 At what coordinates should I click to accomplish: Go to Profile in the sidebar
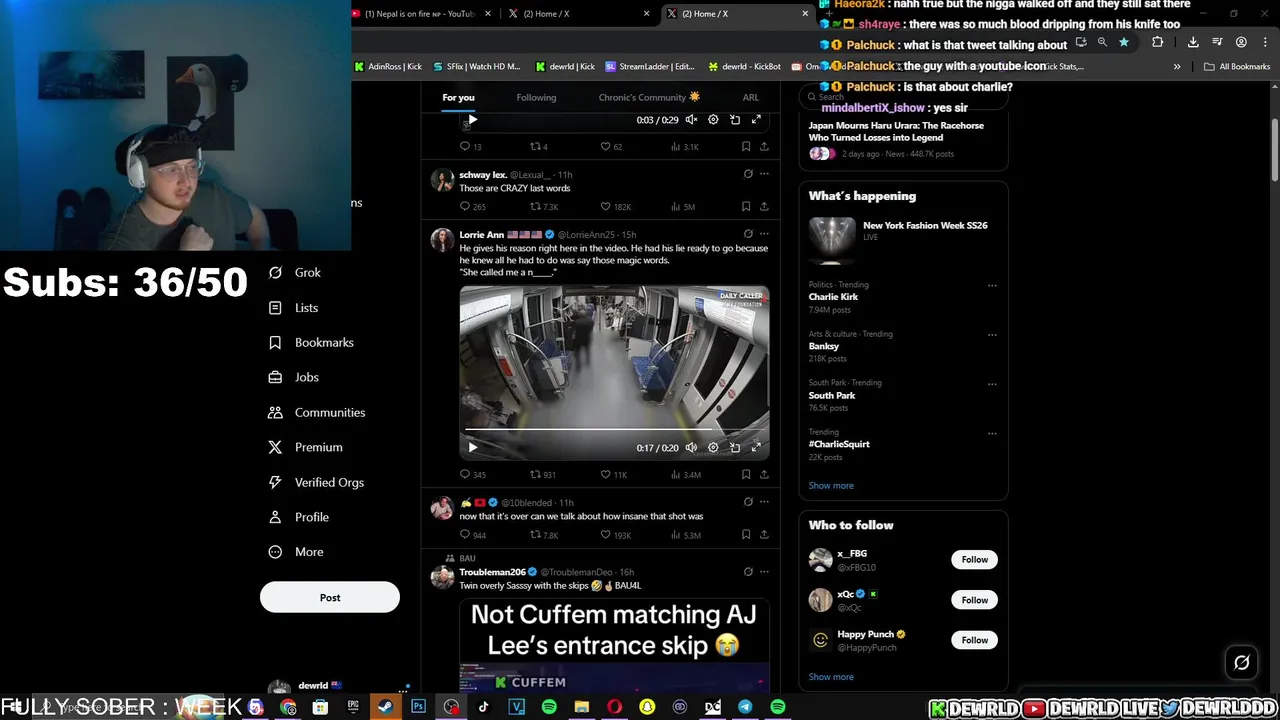click(x=298, y=518)
